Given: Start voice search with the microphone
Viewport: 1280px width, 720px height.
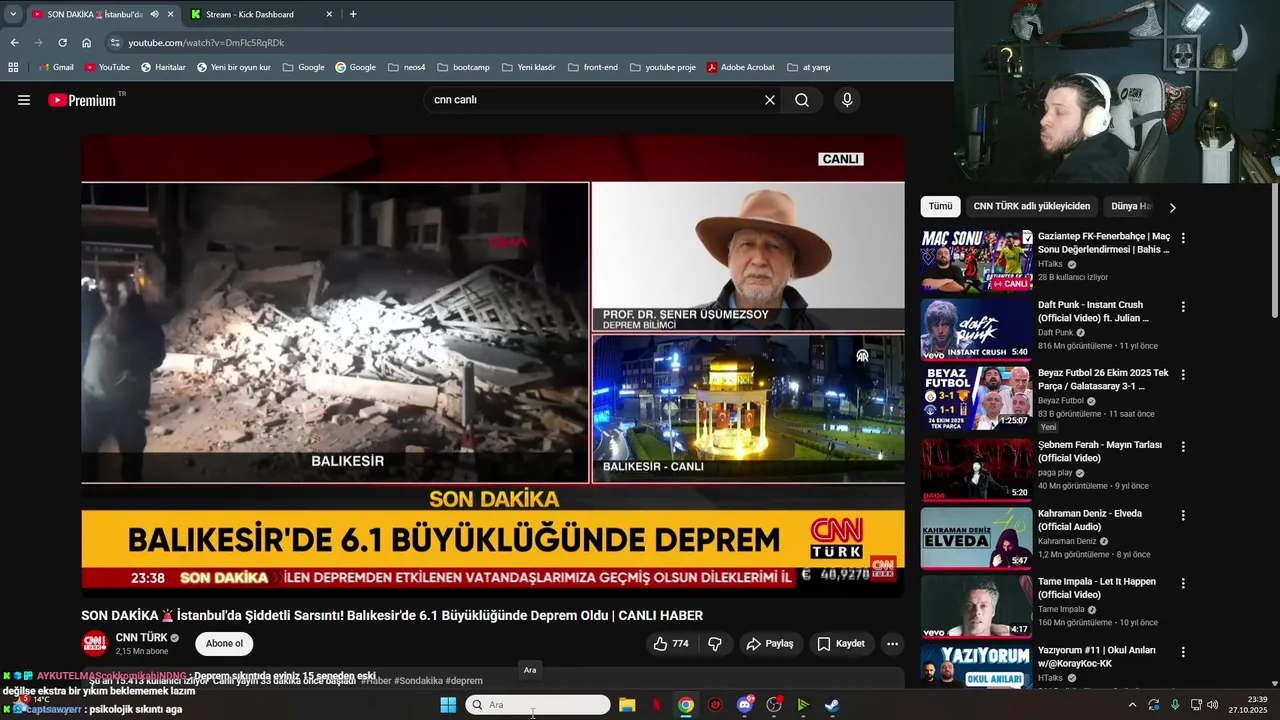Looking at the screenshot, I should click(847, 100).
